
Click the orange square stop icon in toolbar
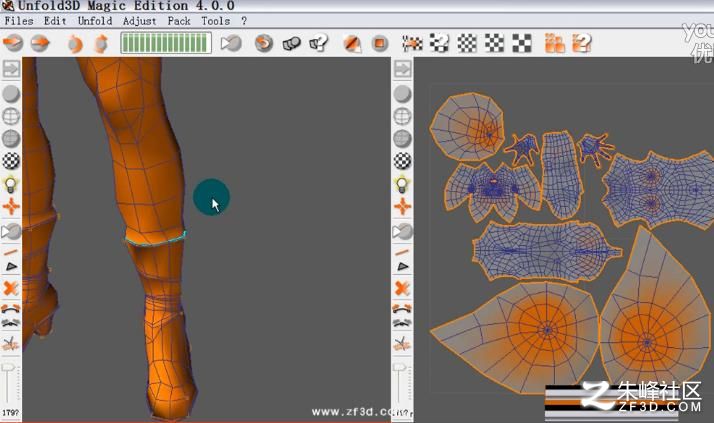coord(379,44)
